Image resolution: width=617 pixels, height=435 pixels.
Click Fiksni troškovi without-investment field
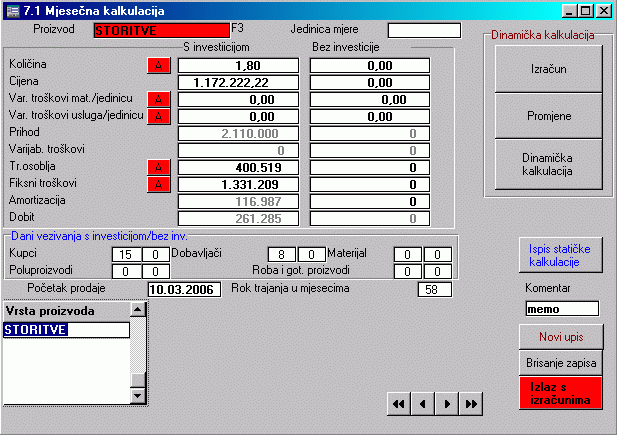tap(370, 185)
